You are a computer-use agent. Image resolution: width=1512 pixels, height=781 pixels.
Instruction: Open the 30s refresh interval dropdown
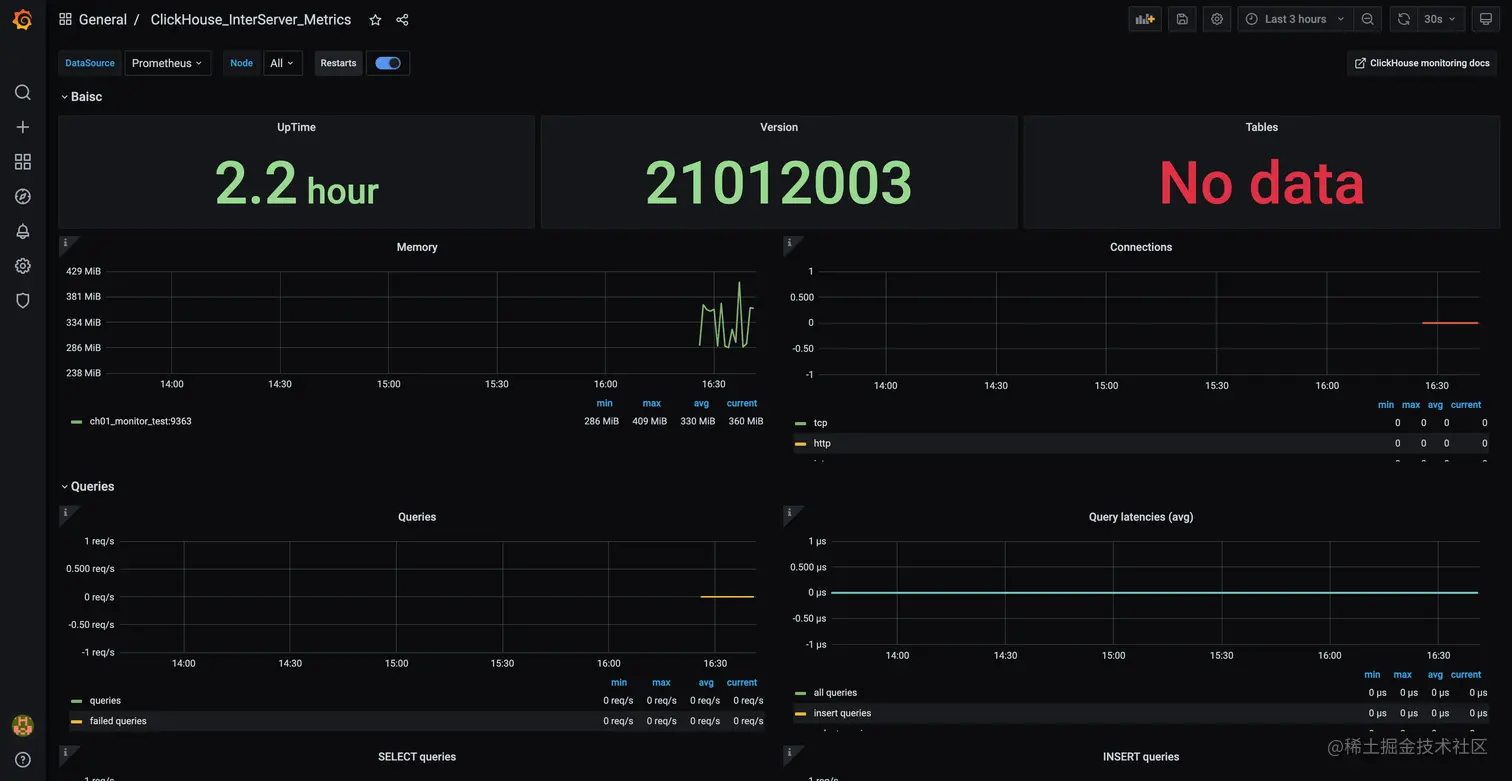[1441, 19]
